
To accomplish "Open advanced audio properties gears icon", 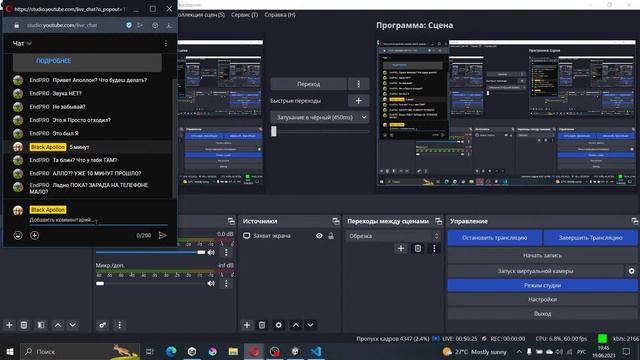I will [102, 325].
